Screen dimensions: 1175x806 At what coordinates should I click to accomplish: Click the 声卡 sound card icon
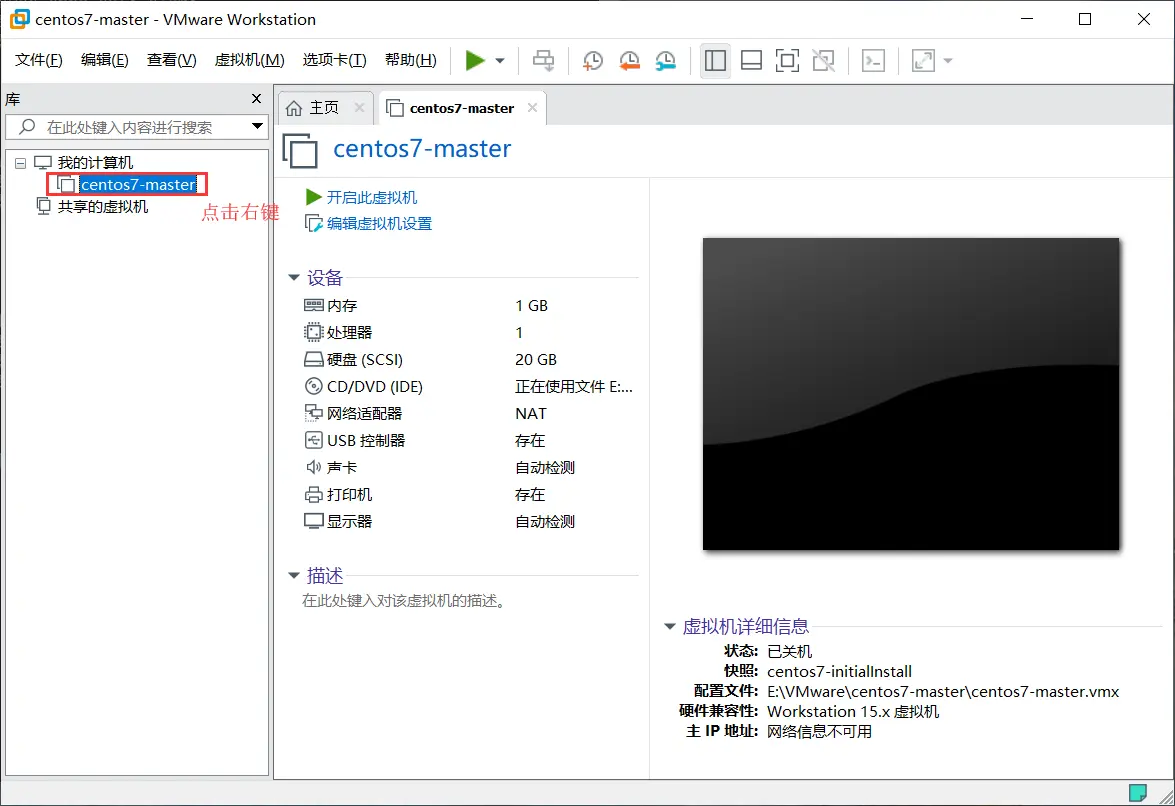[313, 467]
